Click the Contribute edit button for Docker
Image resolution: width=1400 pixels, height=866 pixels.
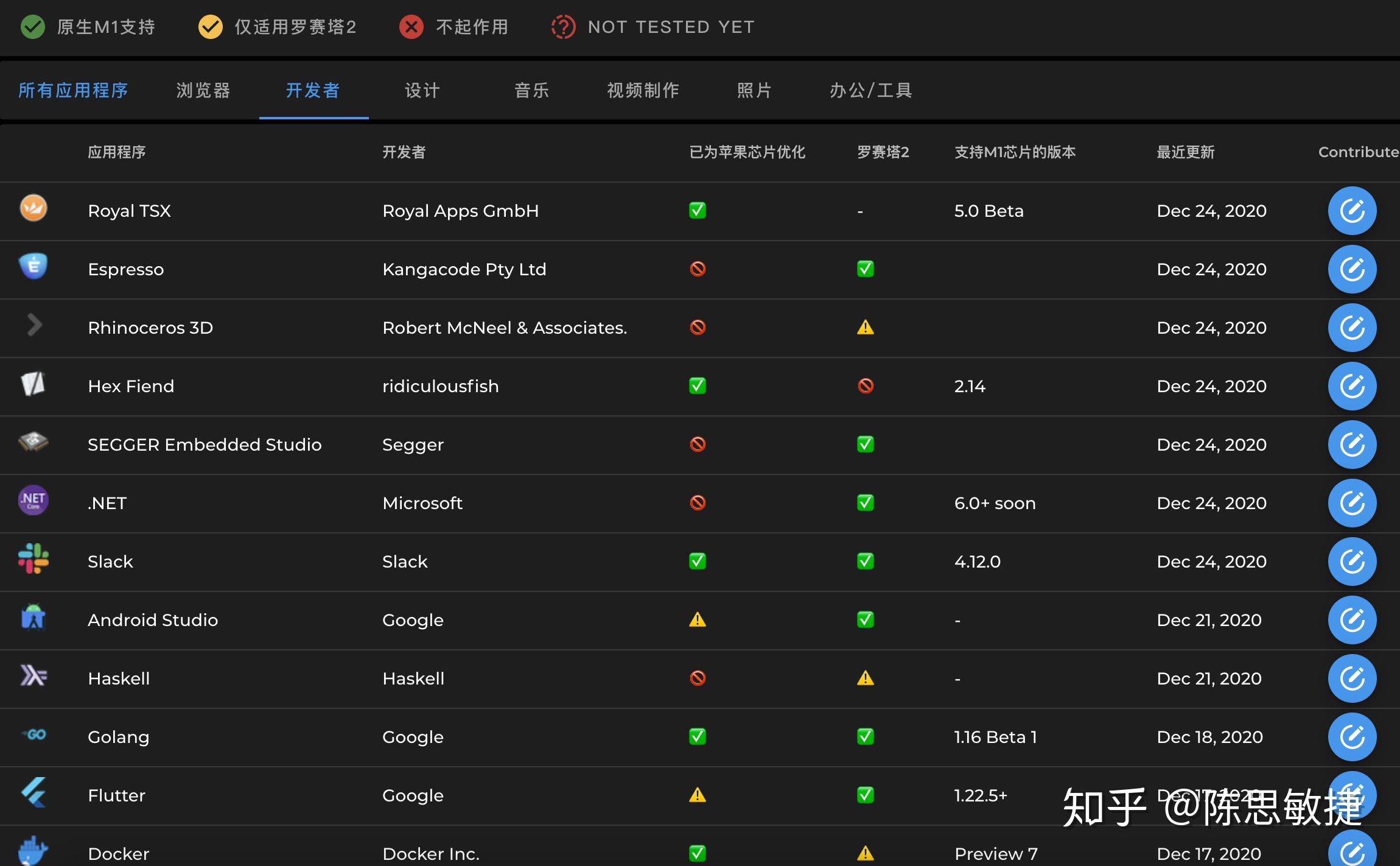(1352, 851)
